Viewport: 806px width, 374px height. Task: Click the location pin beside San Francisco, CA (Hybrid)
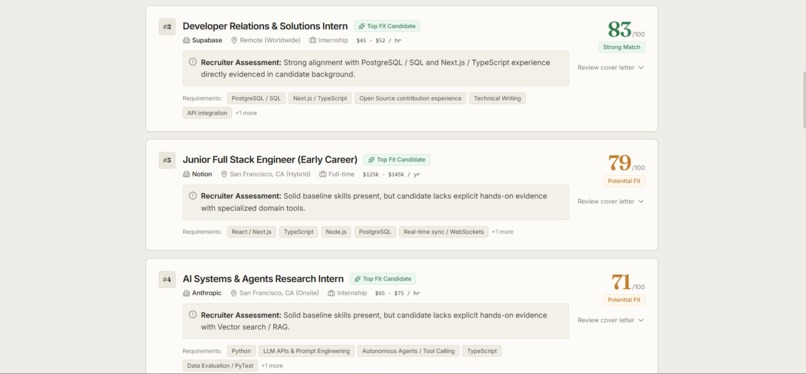click(x=224, y=174)
